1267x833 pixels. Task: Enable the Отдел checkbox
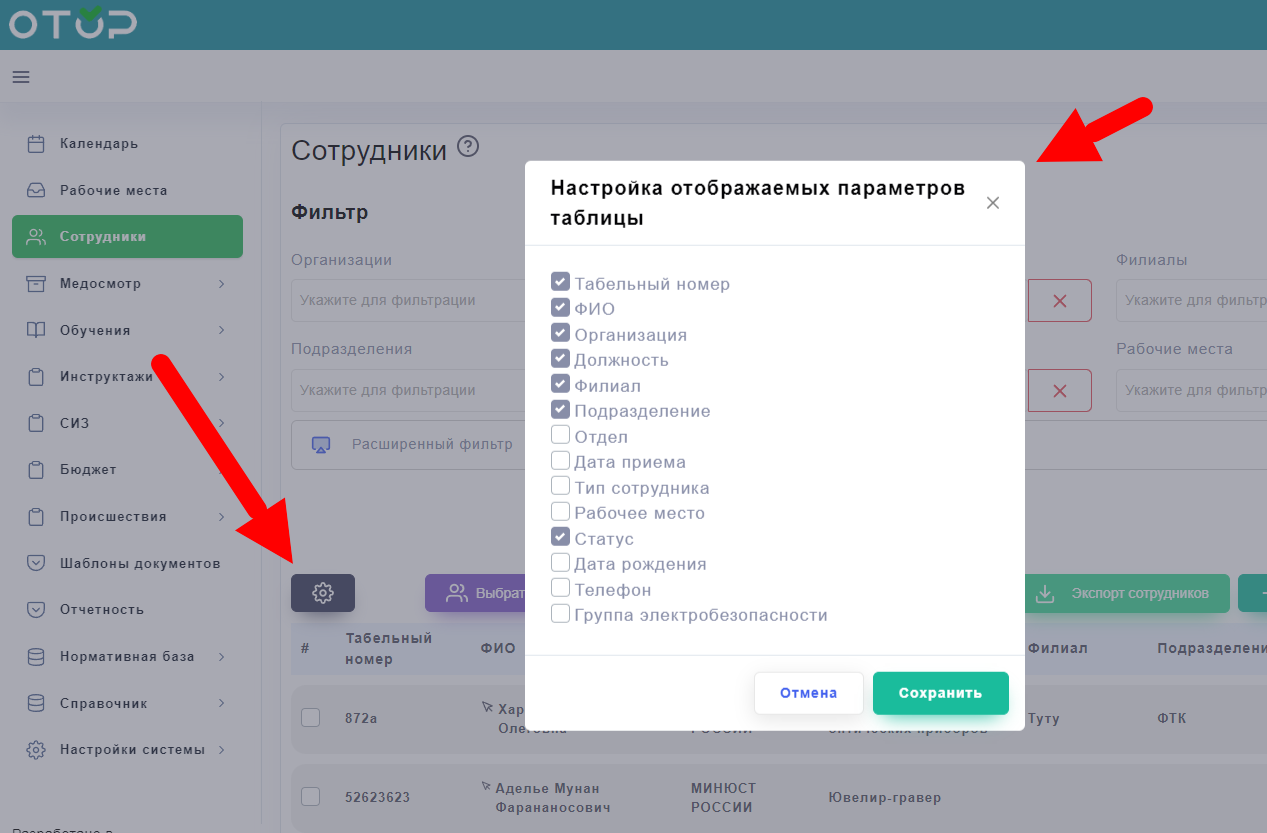(x=561, y=436)
